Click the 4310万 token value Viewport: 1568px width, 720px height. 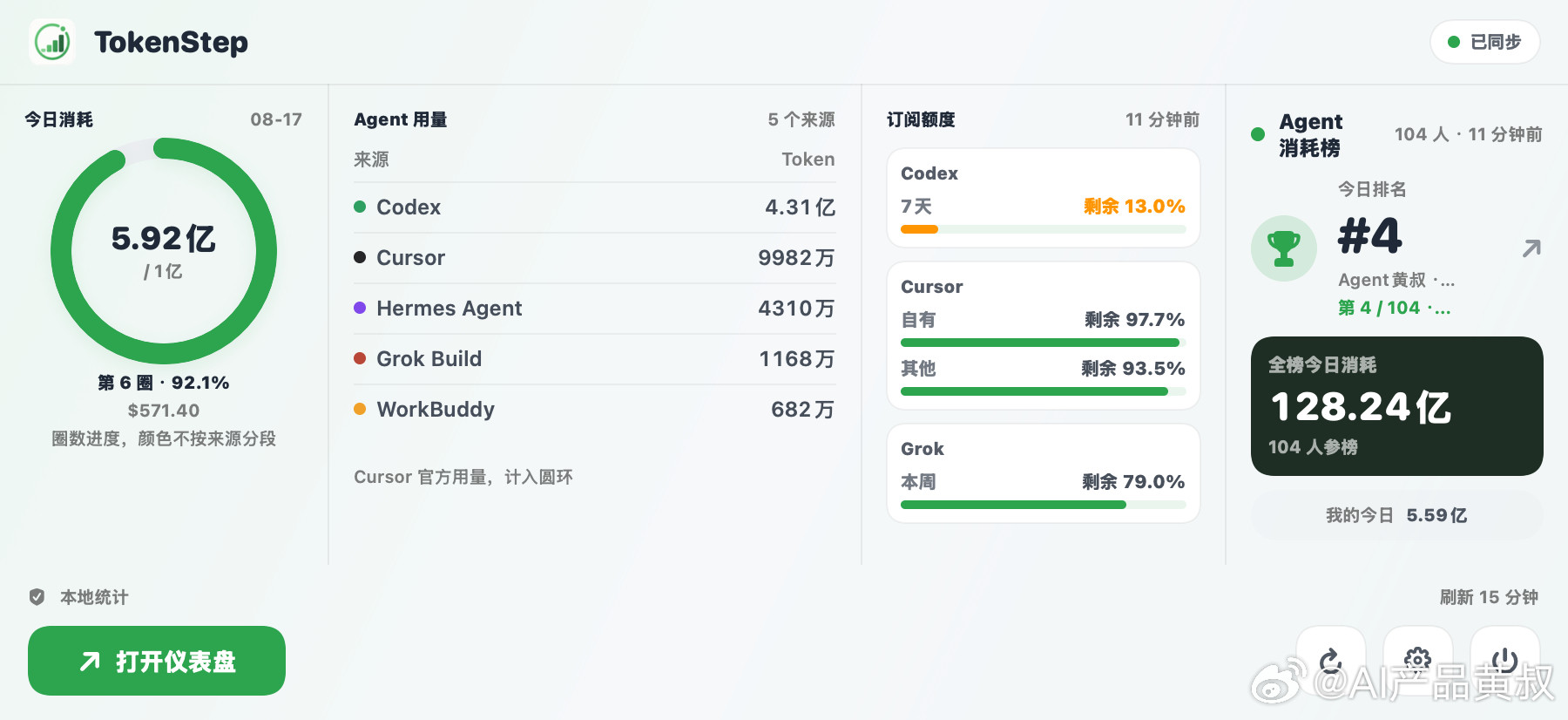pyautogui.click(x=796, y=308)
